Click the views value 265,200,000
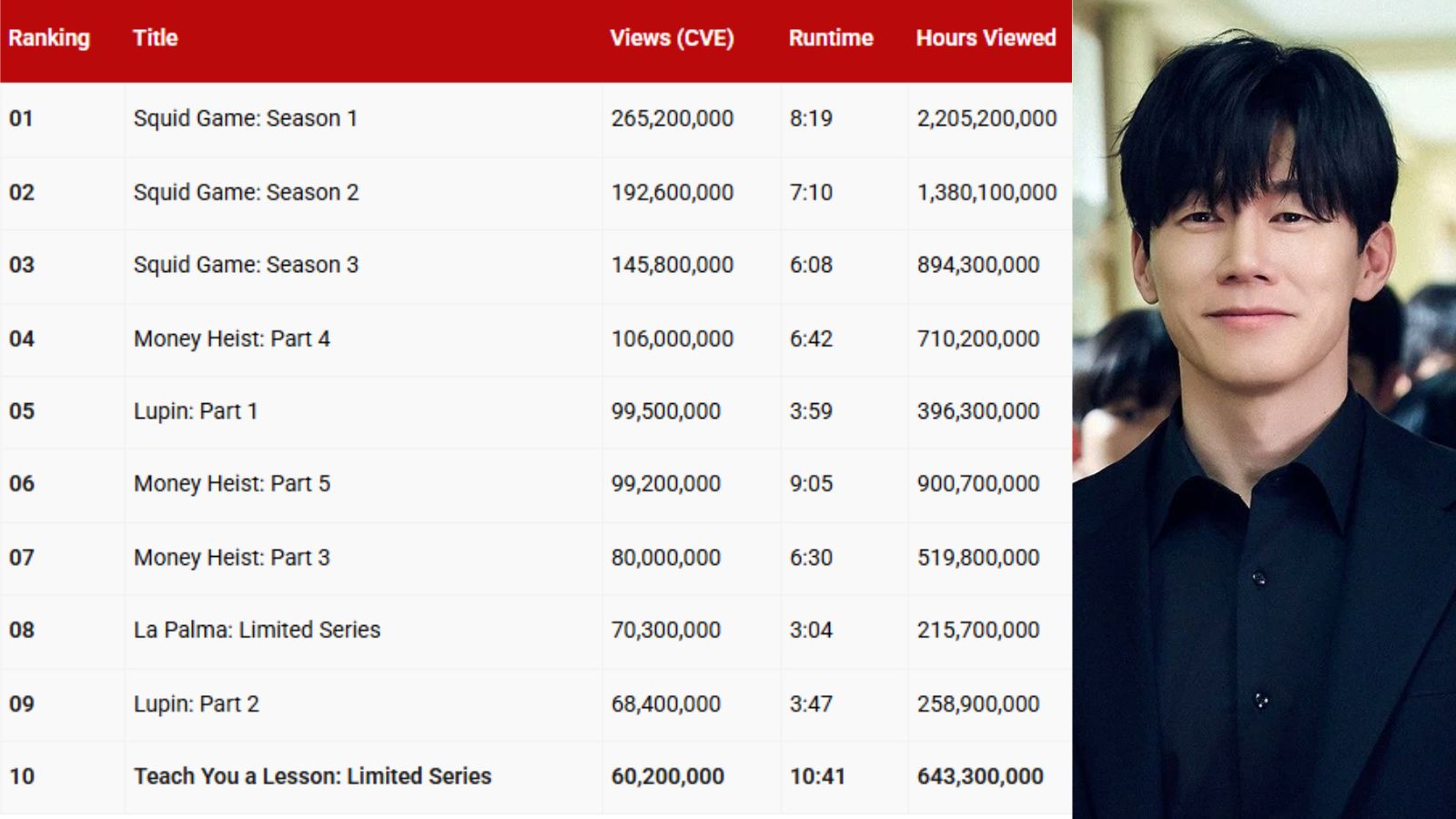The width and height of the screenshot is (1456, 819). pos(672,119)
